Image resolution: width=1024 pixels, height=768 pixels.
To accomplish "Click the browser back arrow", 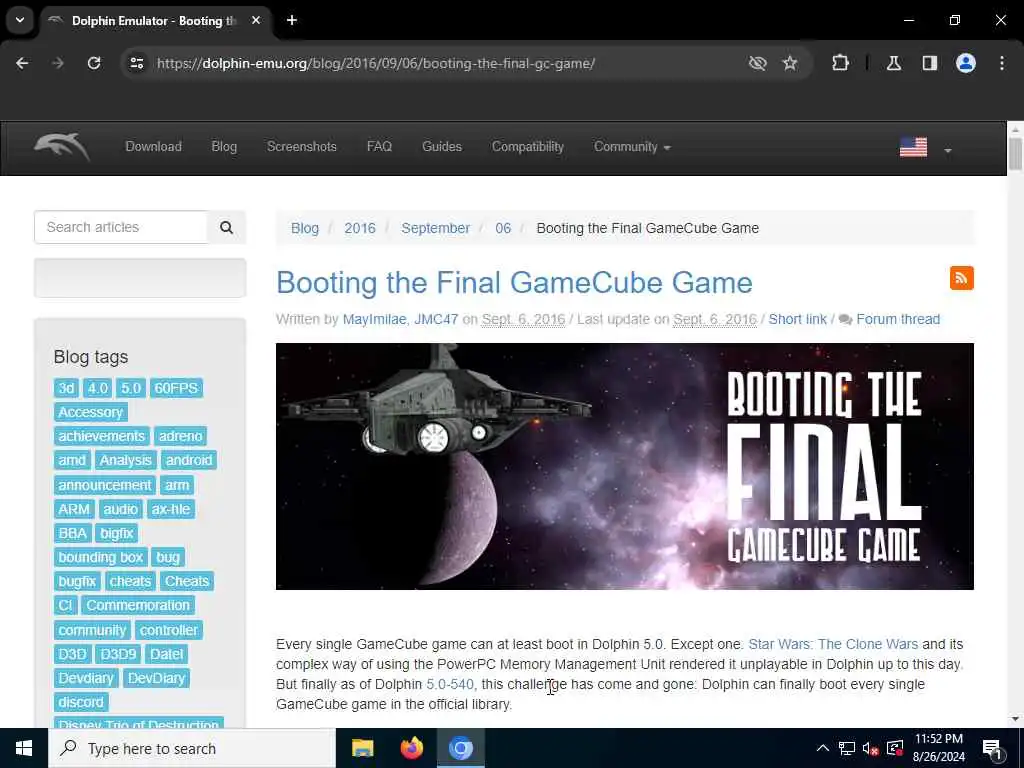I will (22, 63).
